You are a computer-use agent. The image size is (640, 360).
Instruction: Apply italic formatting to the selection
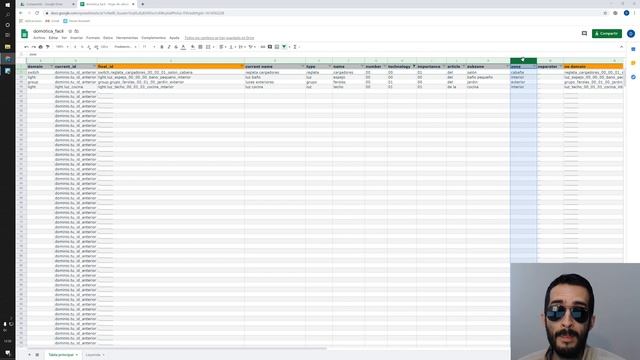[x=169, y=47]
